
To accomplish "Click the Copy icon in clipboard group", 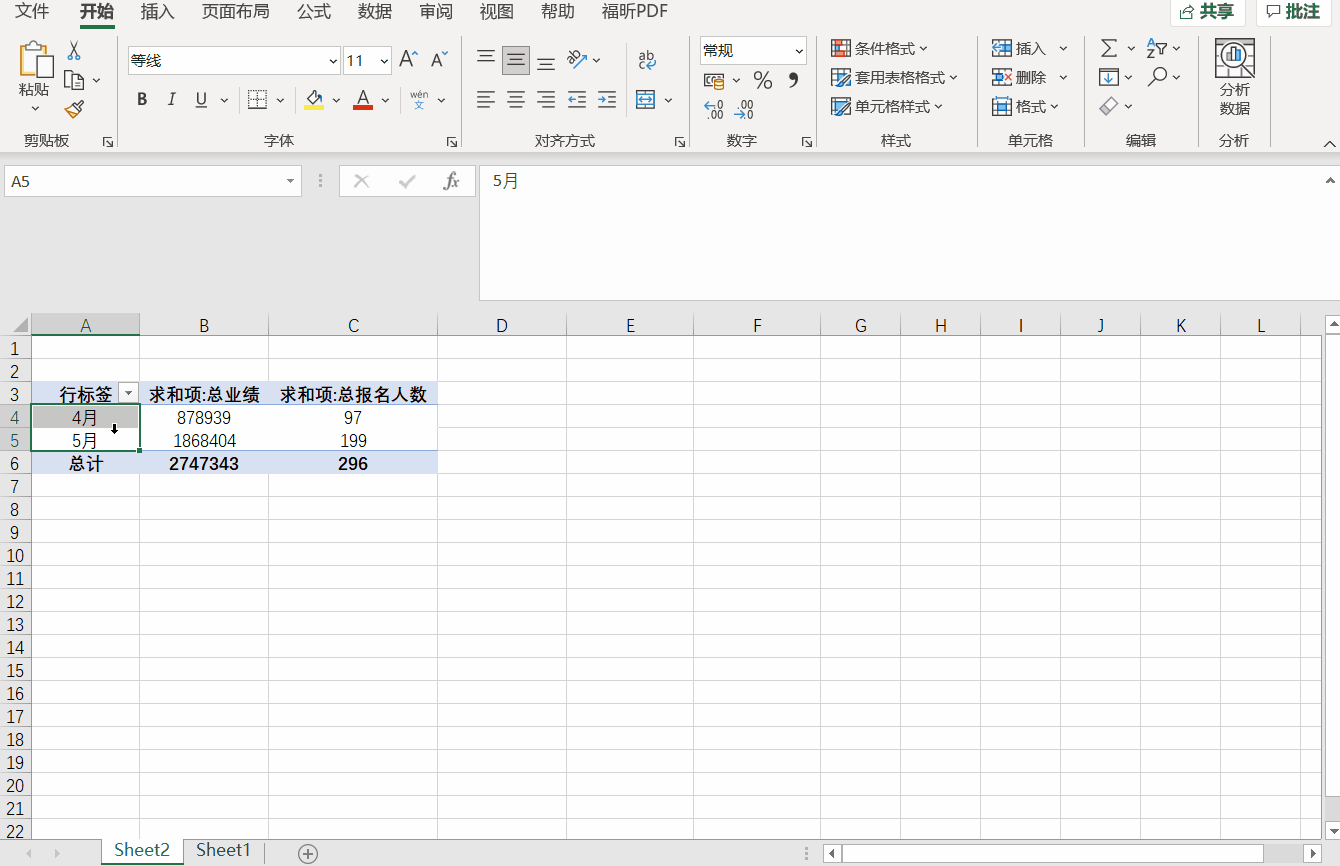I will [x=73, y=80].
